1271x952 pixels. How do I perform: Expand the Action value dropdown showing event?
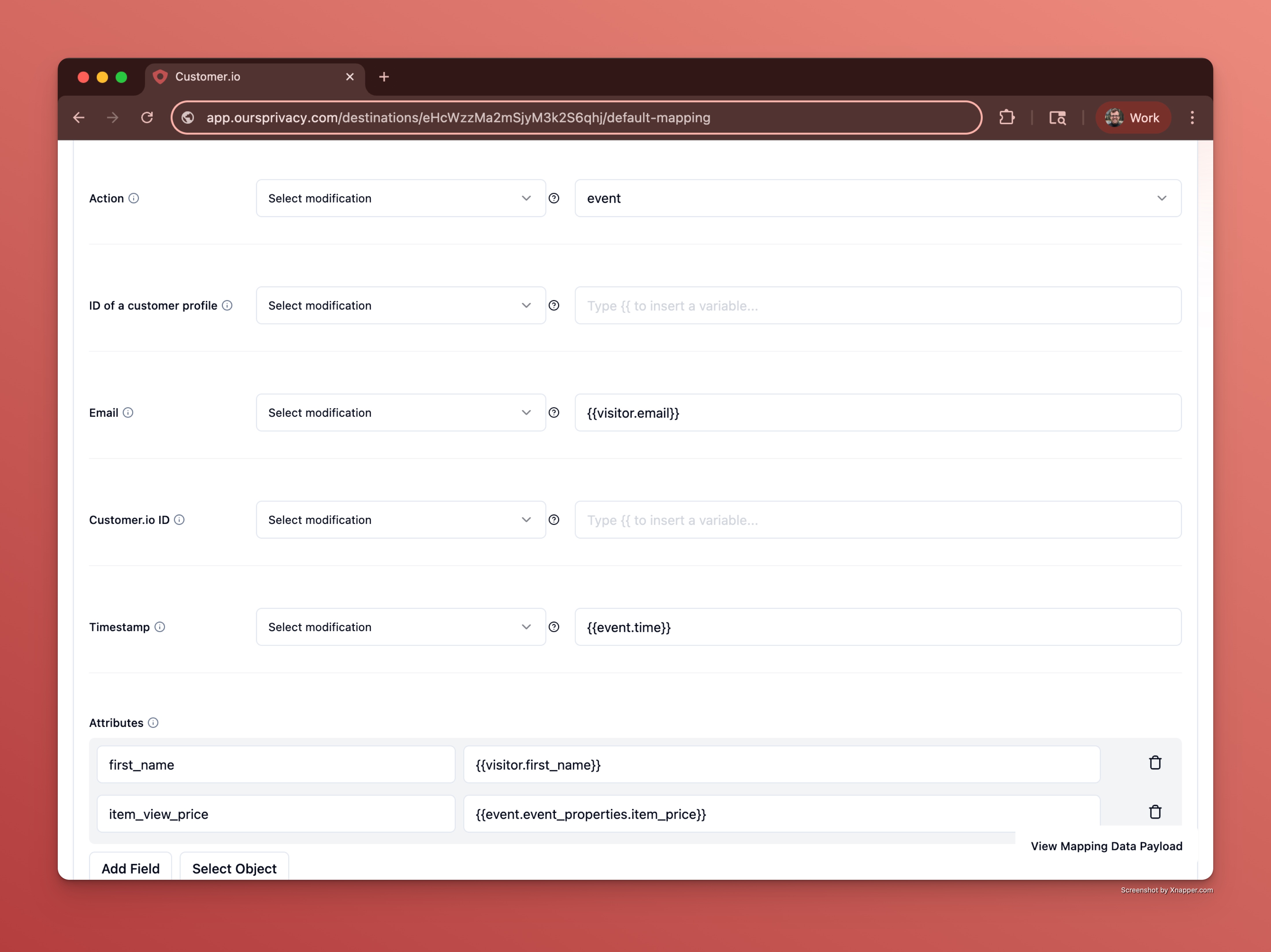pyautogui.click(x=878, y=198)
